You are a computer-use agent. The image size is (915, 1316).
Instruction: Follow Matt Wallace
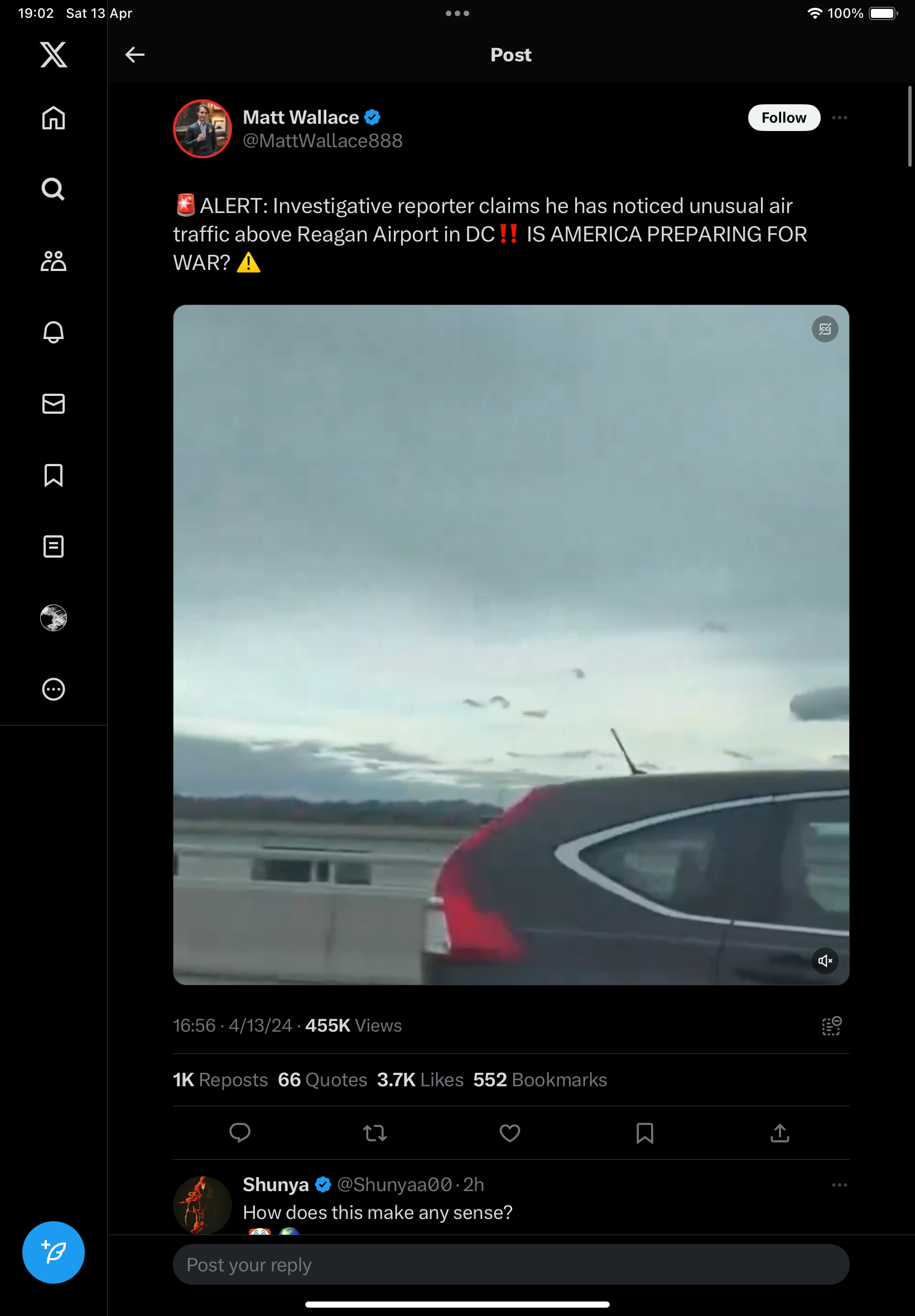click(x=784, y=118)
